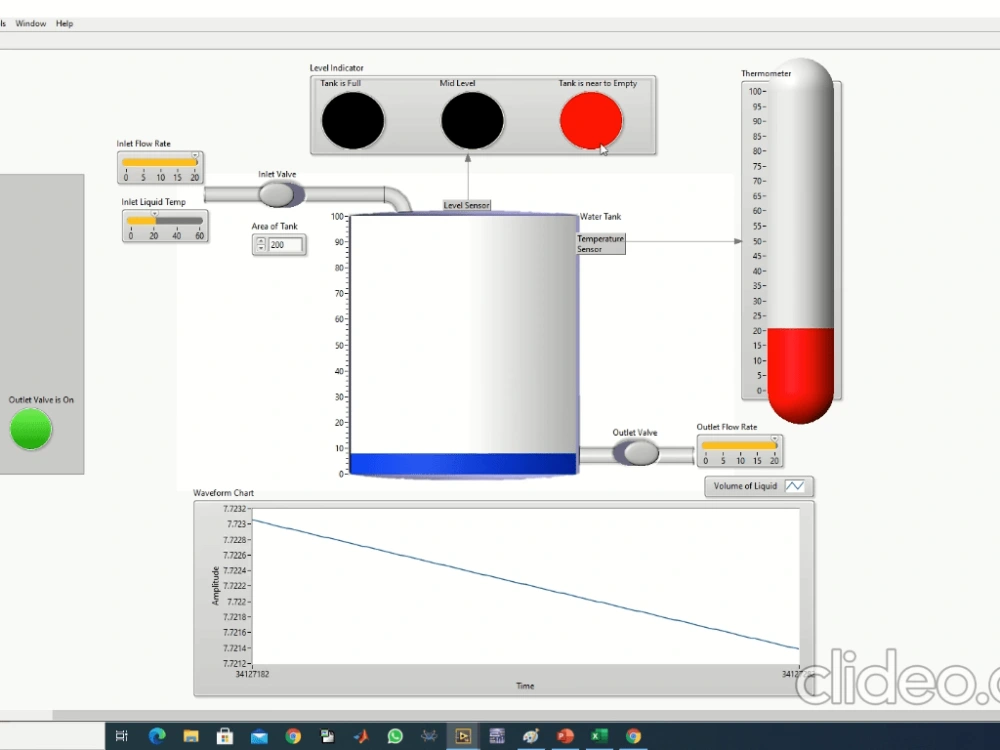Click the Temperature Sensor block
Viewport: 1000px width, 750px height.
(x=599, y=244)
